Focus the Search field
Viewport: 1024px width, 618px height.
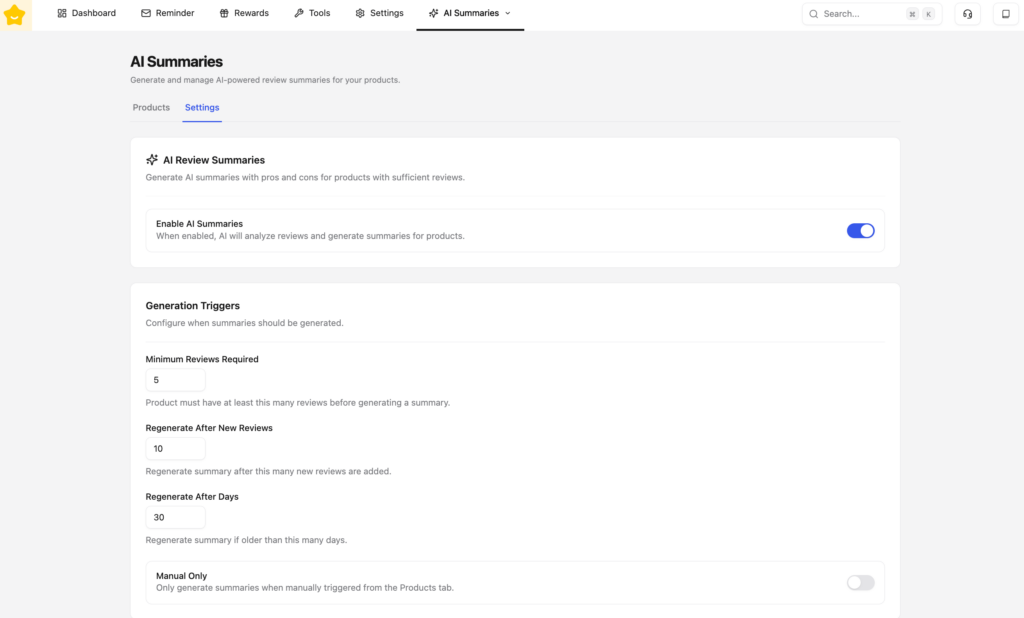872,14
